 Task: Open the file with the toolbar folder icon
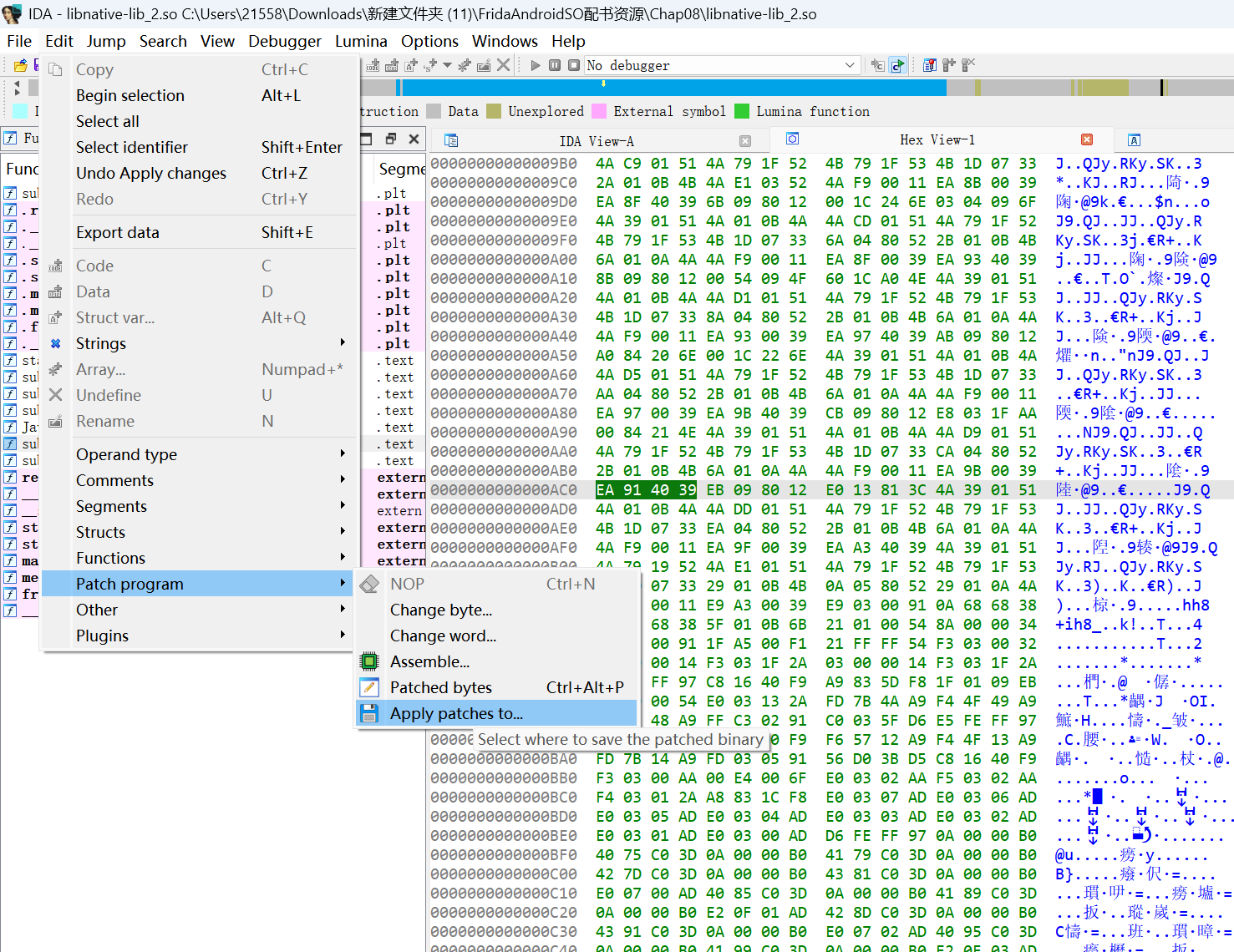coord(21,65)
